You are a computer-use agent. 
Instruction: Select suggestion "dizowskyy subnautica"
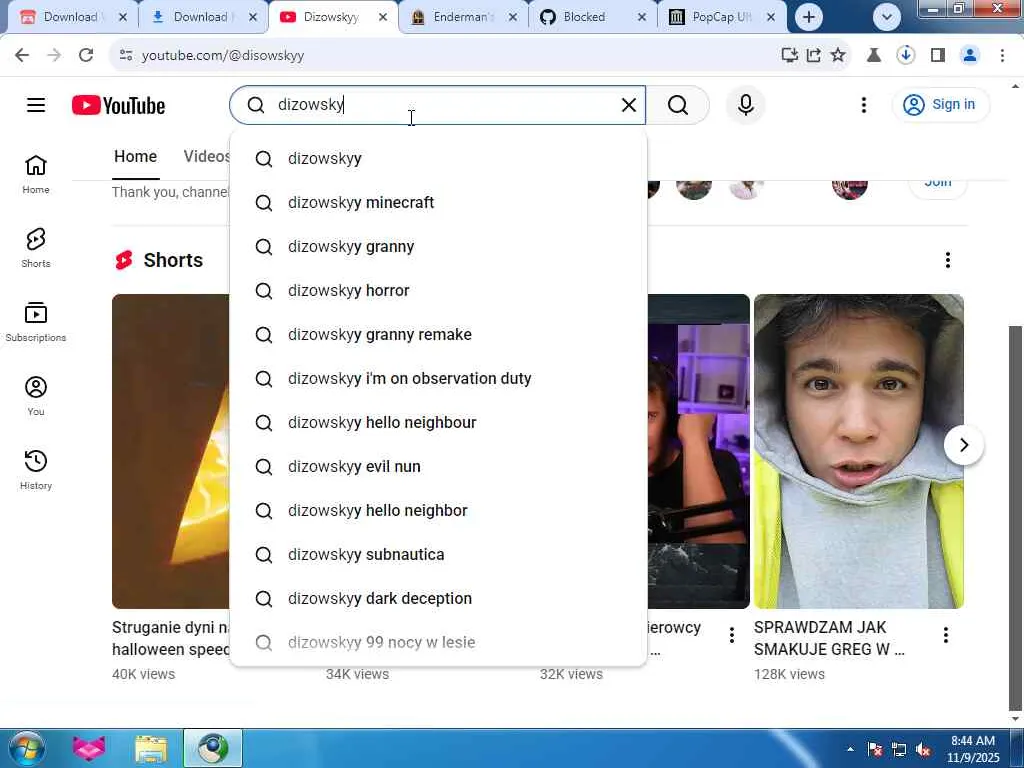tap(438, 554)
